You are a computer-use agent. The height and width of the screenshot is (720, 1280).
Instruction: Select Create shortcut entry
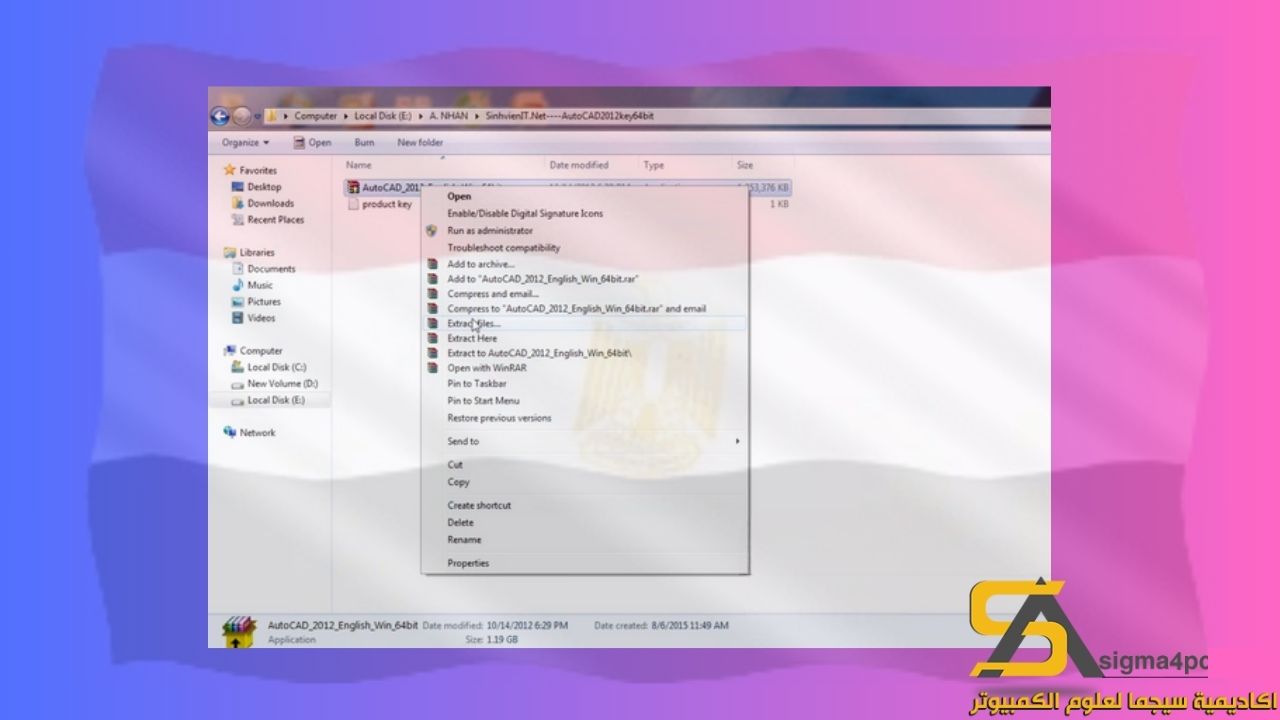479,506
